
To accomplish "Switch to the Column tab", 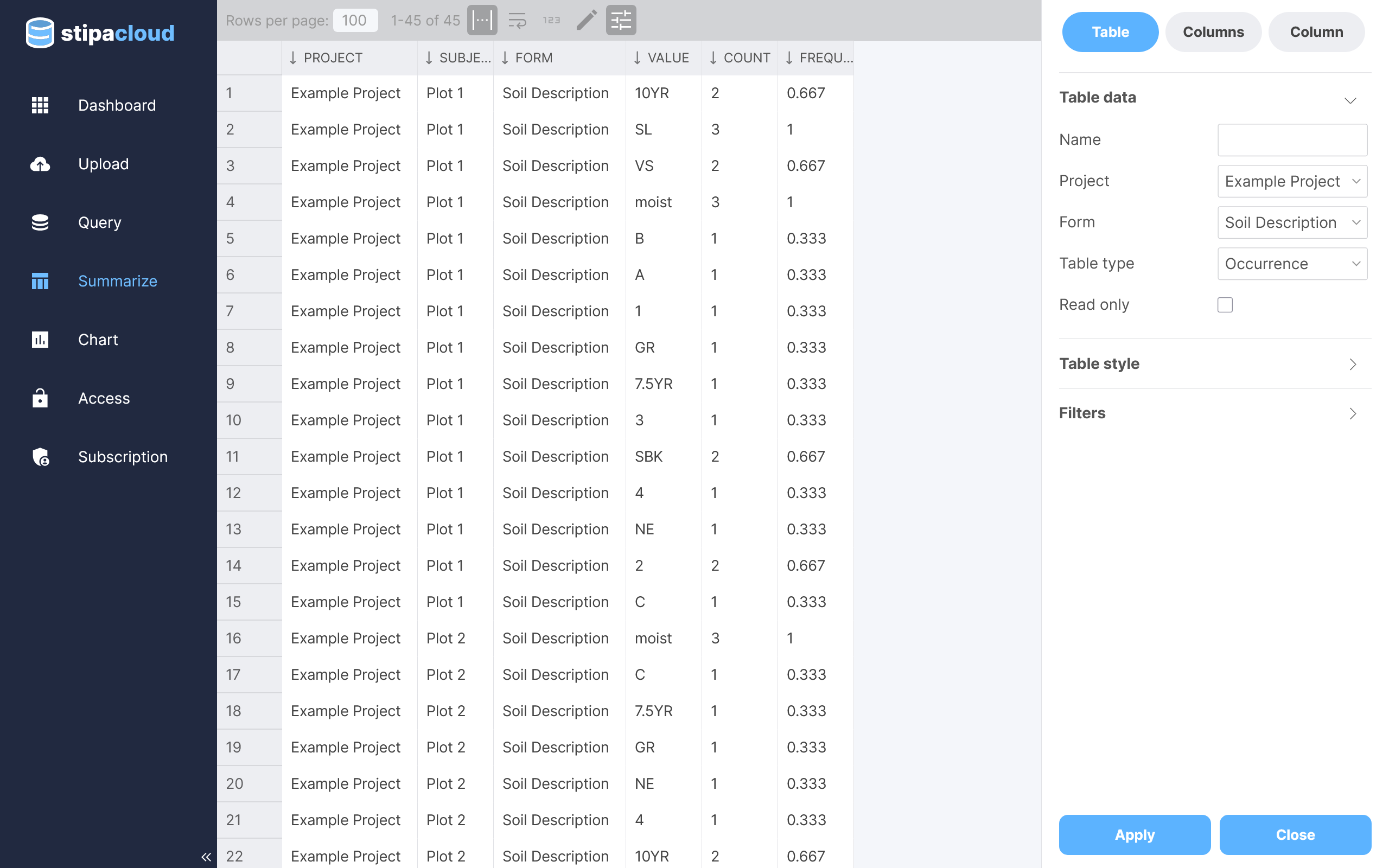I will pos(1316,32).
